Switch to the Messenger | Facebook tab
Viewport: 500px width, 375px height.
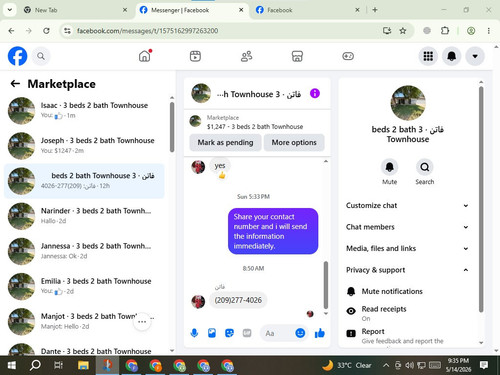coord(192,10)
